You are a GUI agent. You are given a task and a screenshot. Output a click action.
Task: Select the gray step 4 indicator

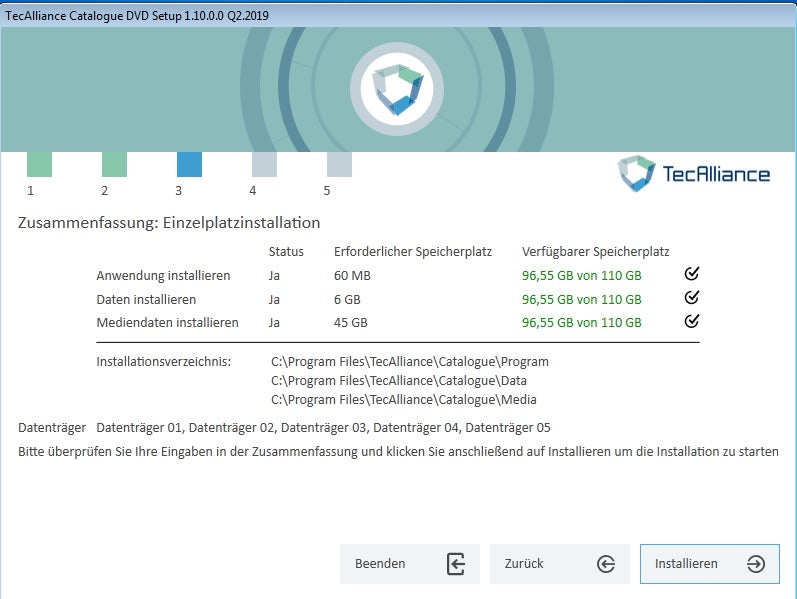pos(264,165)
